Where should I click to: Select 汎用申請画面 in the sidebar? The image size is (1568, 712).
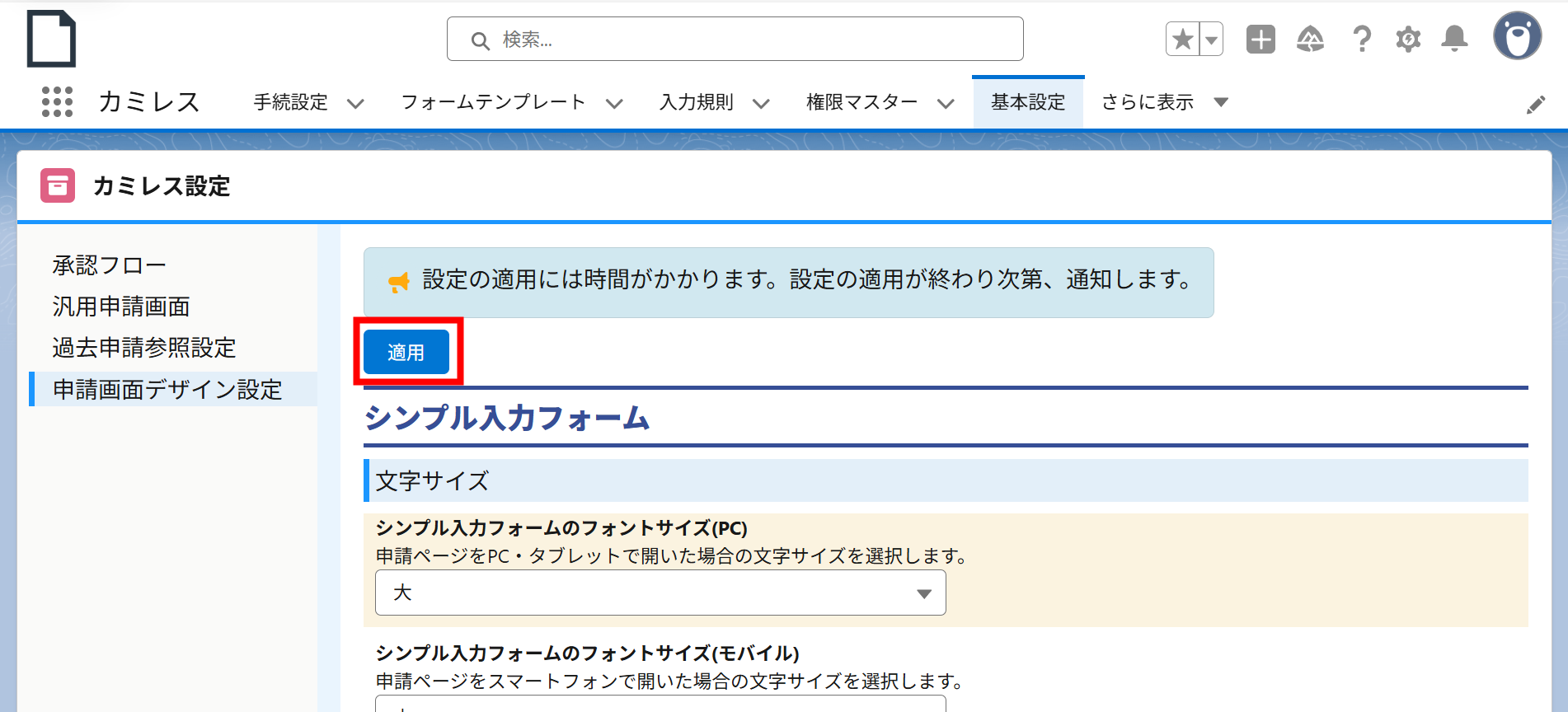point(121,307)
